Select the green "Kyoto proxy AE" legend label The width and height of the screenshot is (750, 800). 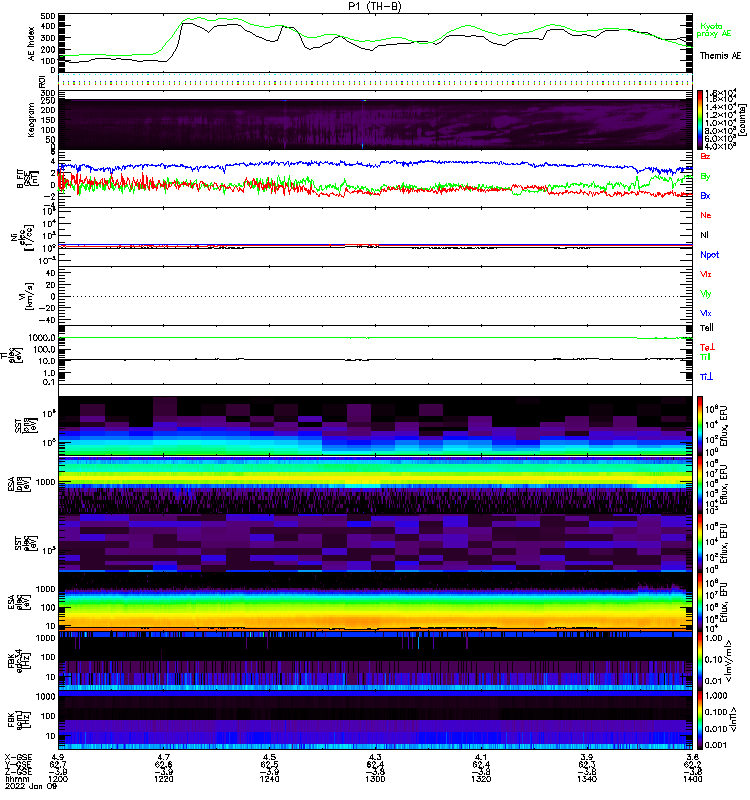pyautogui.click(x=713, y=30)
